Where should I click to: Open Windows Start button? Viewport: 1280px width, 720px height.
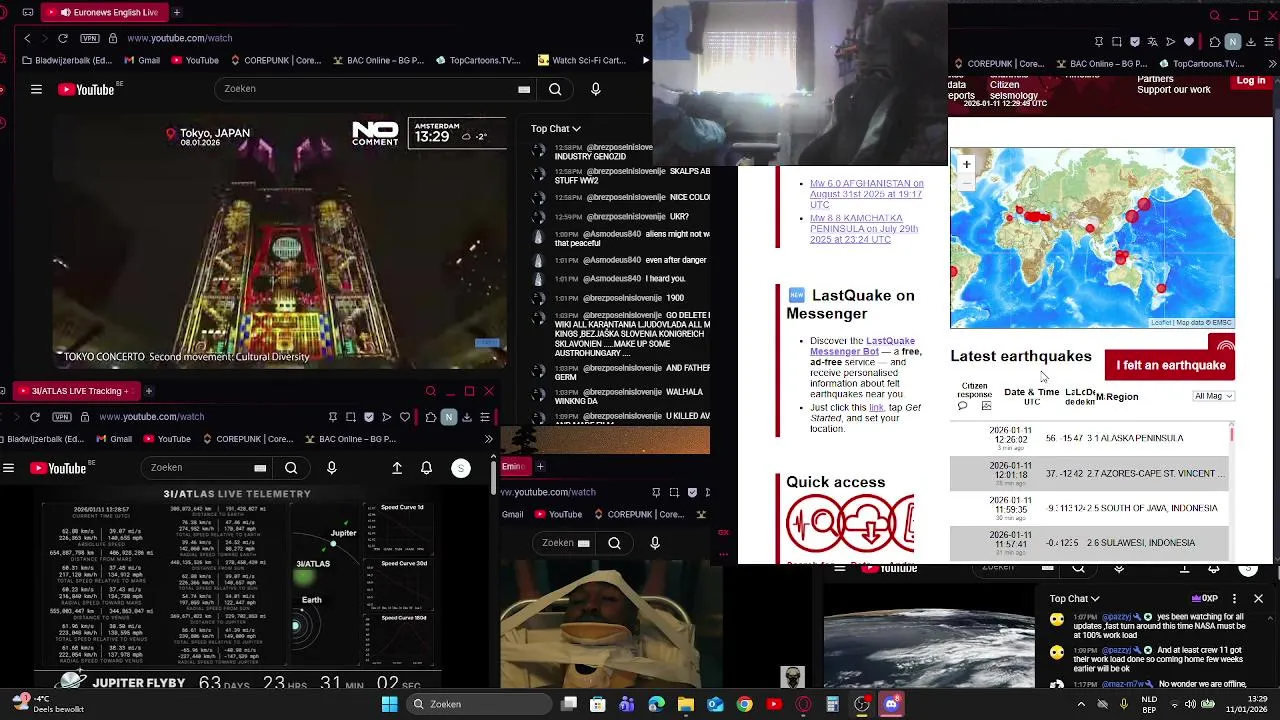pos(389,704)
